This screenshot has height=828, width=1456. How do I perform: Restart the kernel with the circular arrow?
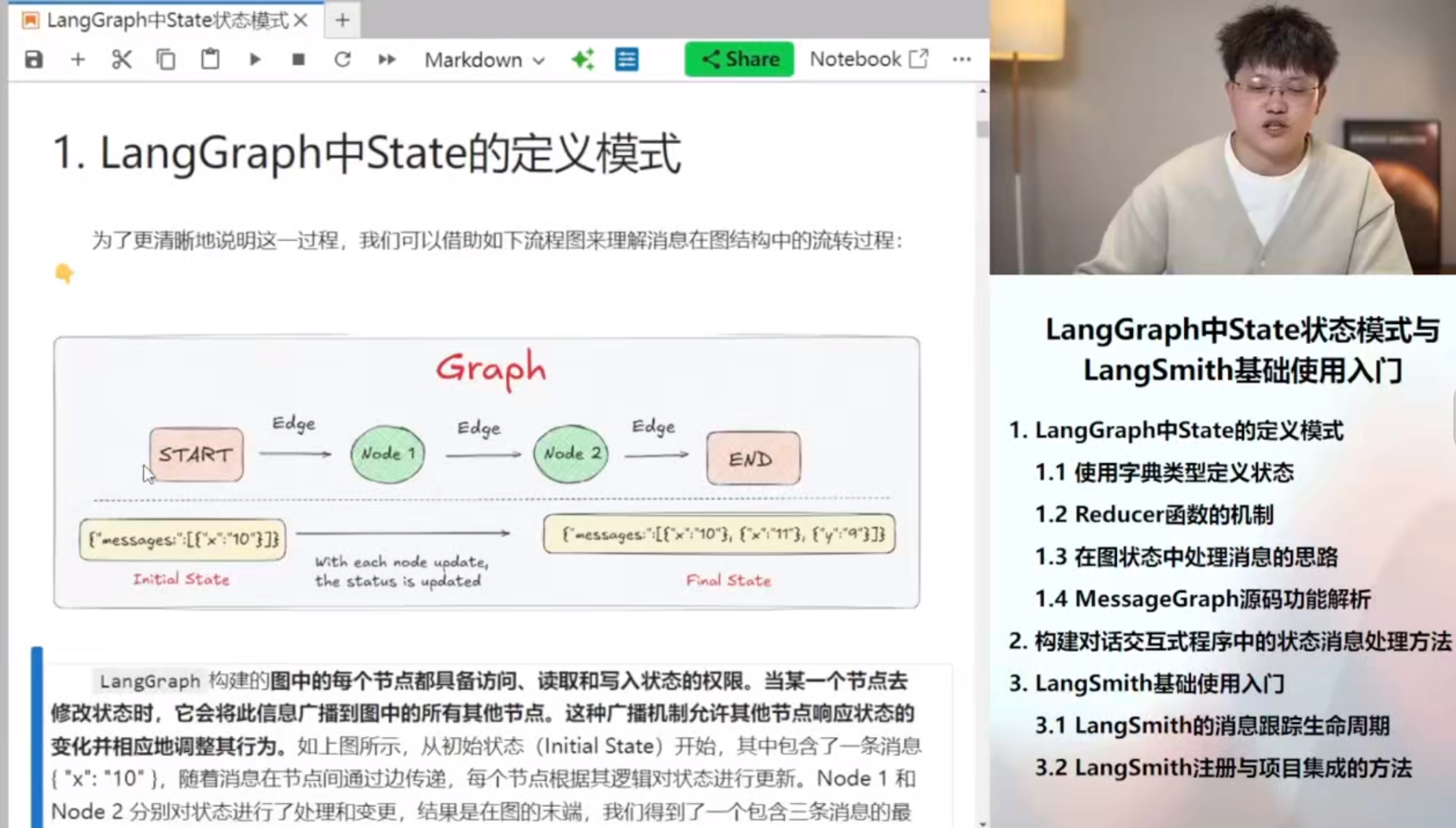(x=343, y=60)
